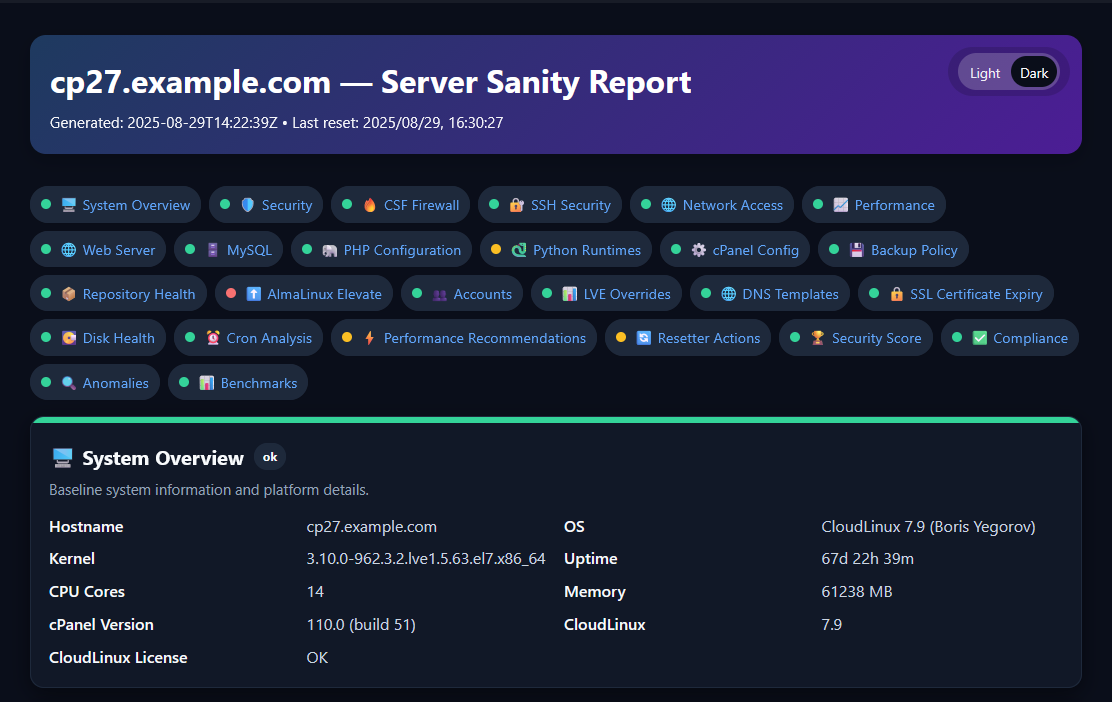
Task: Open the Security section link
Action: 266,205
